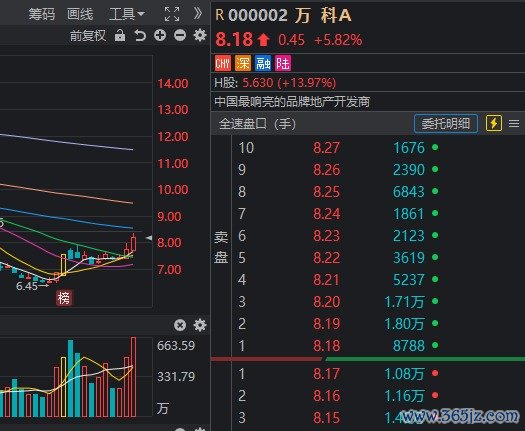Select sell level 6 price 8.23
This screenshot has width=525, height=431.
[x=326, y=236]
